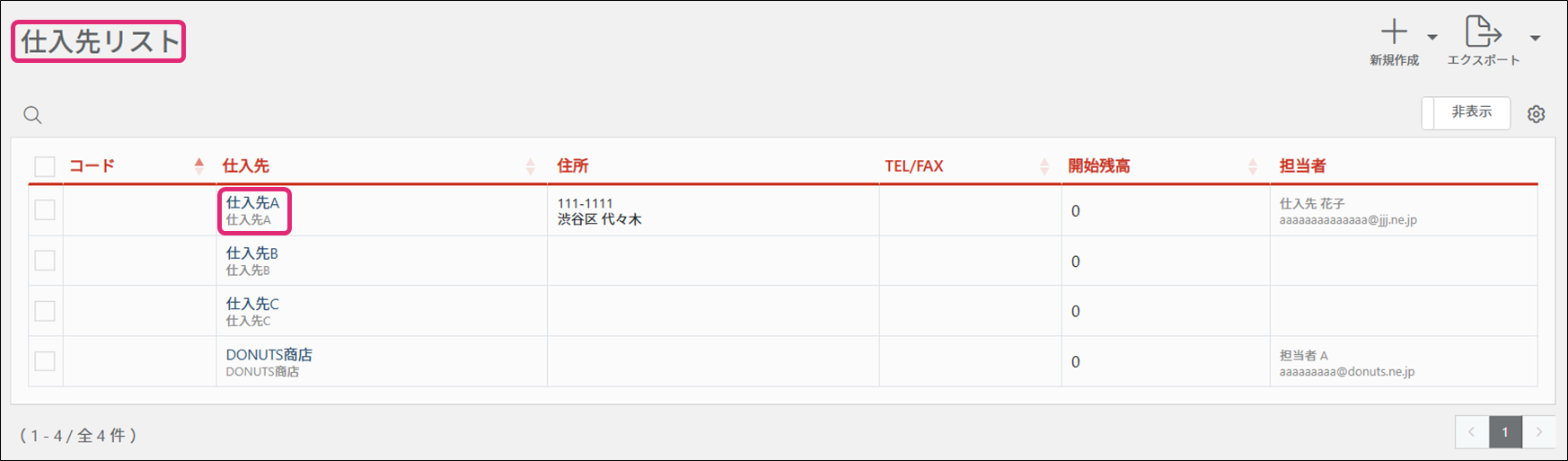Open the 仕入先A supplier link
1568x461 pixels.
252,203
